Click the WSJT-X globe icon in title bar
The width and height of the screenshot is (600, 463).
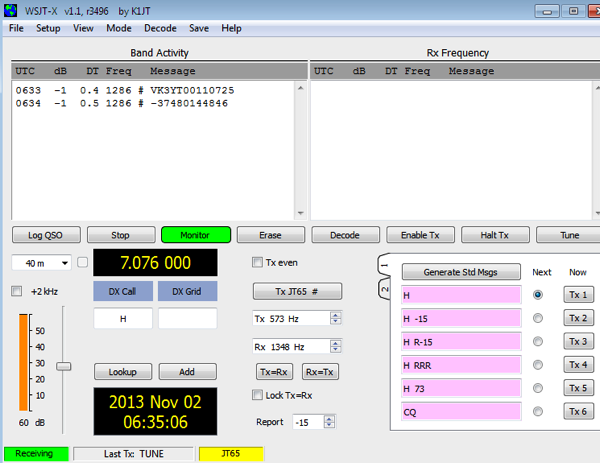(10, 10)
